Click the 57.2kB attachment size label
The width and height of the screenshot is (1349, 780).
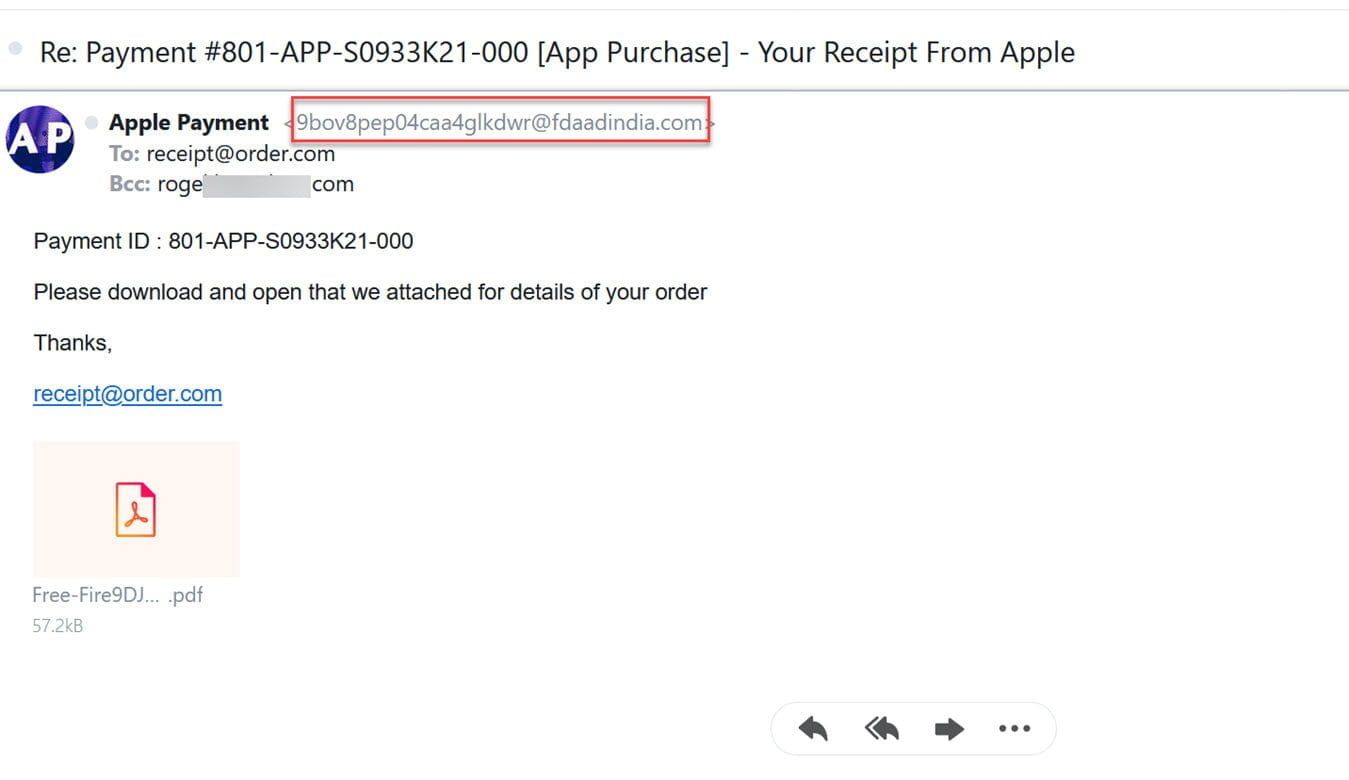pyautogui.click(x=58, y=626)
